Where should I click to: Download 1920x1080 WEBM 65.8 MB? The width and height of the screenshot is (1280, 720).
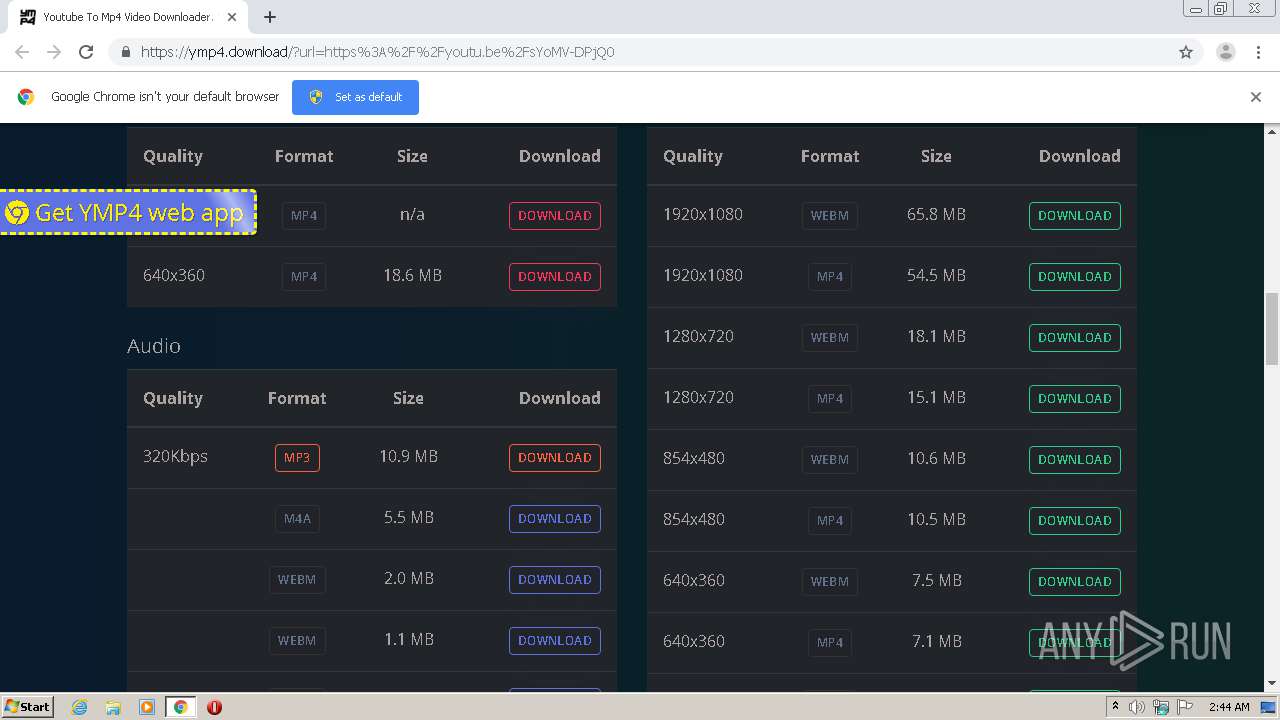[x=1075, y=216]
